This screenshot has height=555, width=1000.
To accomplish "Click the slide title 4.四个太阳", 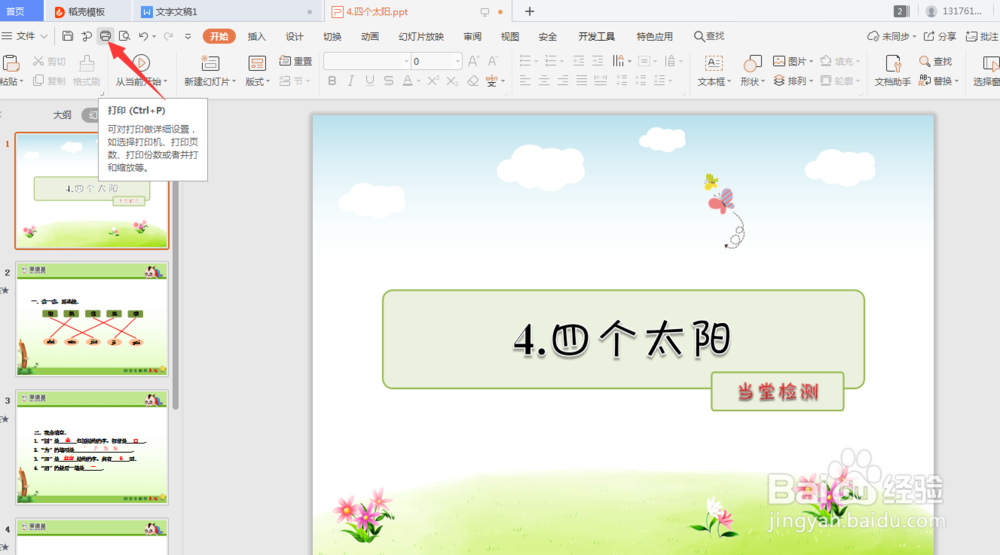I will [x=622, y=339].
